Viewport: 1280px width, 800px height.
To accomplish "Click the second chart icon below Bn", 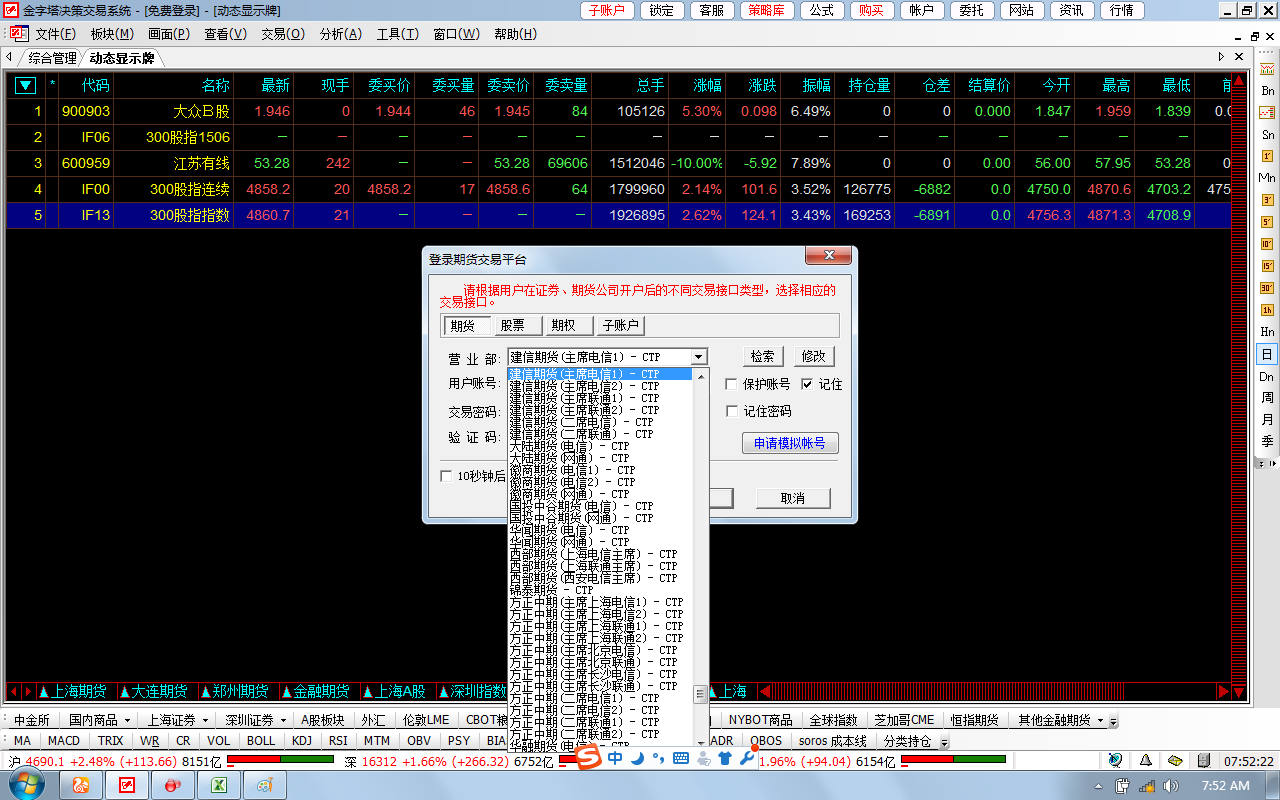I will coord(1267,112).
